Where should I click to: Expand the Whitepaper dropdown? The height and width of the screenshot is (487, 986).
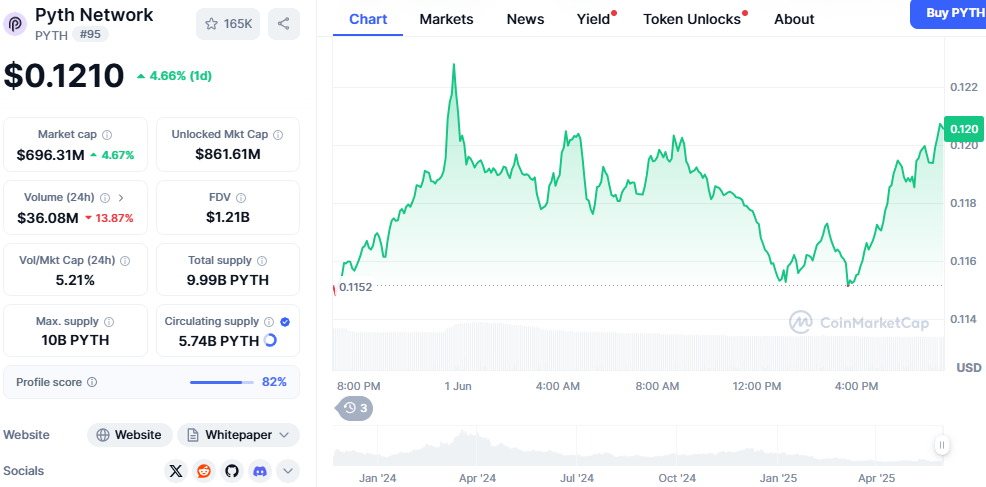238,435
